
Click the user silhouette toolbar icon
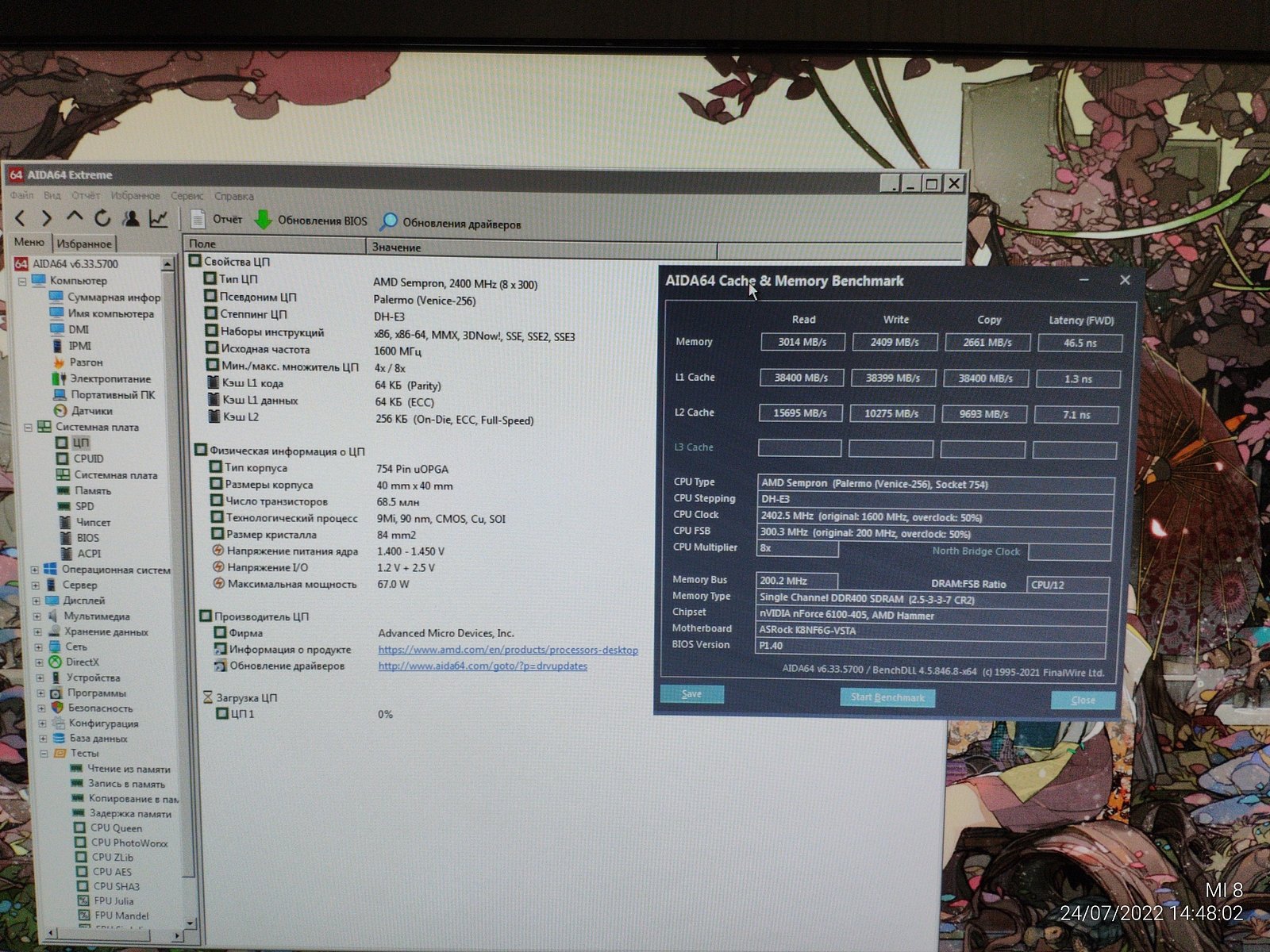131,218
